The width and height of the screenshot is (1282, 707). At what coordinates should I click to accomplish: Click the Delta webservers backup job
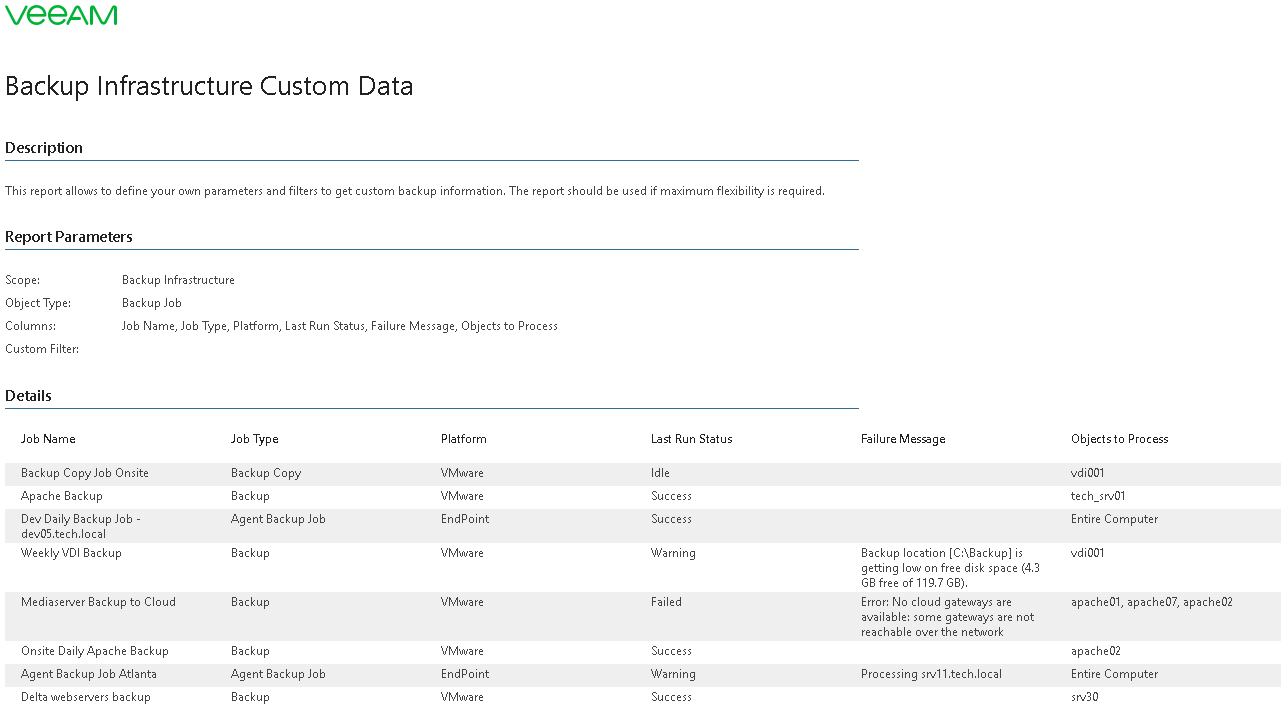click(x=86, y=697)
